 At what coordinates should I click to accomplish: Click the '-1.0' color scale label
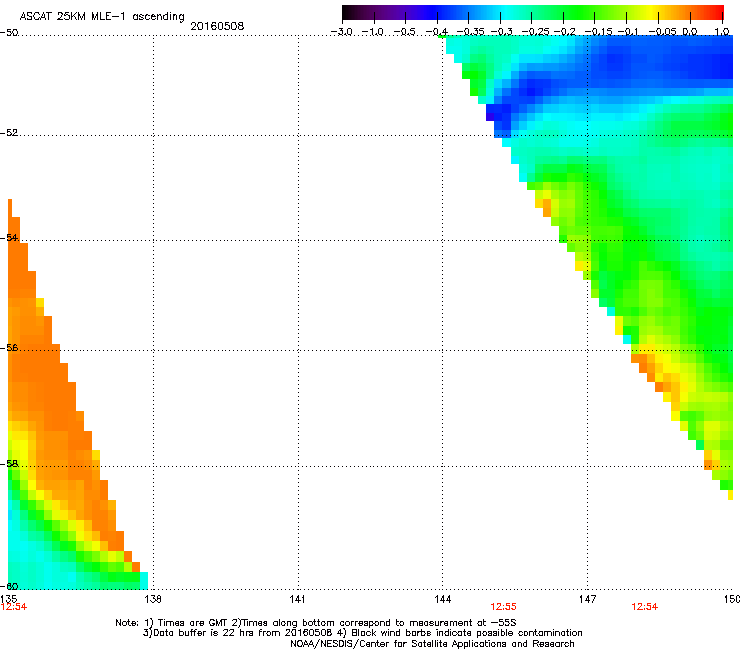click(373, 32)
